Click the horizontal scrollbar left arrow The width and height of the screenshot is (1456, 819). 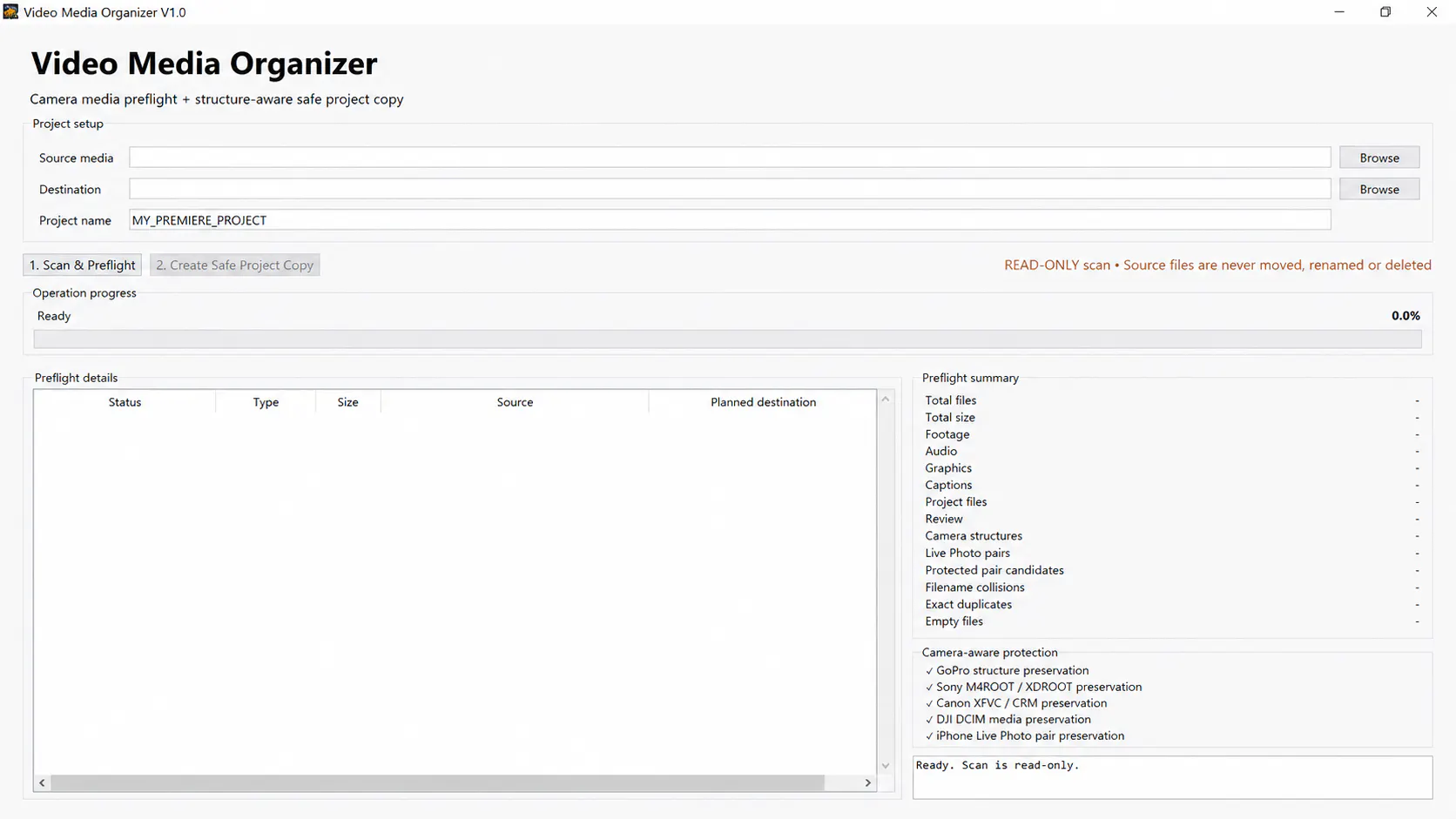[x=42, y=782]
